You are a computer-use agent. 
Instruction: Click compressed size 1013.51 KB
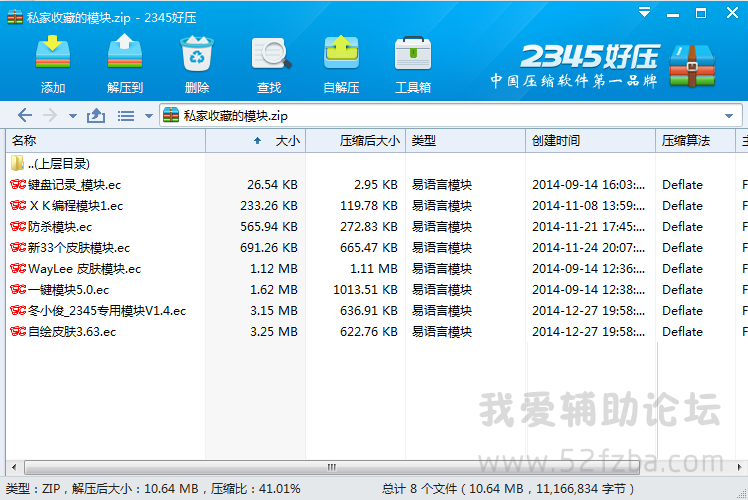pos(365,290)
